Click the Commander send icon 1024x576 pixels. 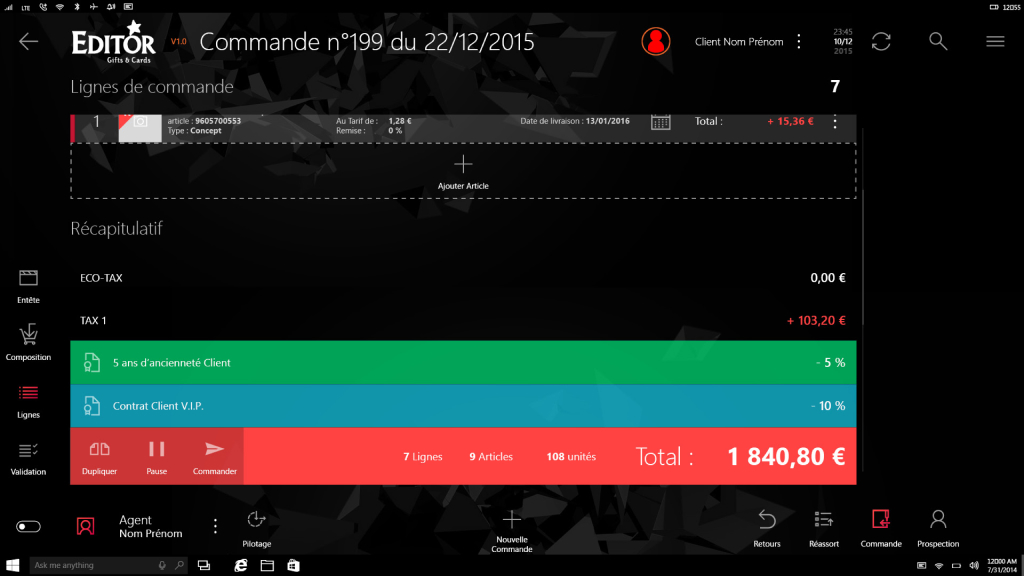[215, 450]
